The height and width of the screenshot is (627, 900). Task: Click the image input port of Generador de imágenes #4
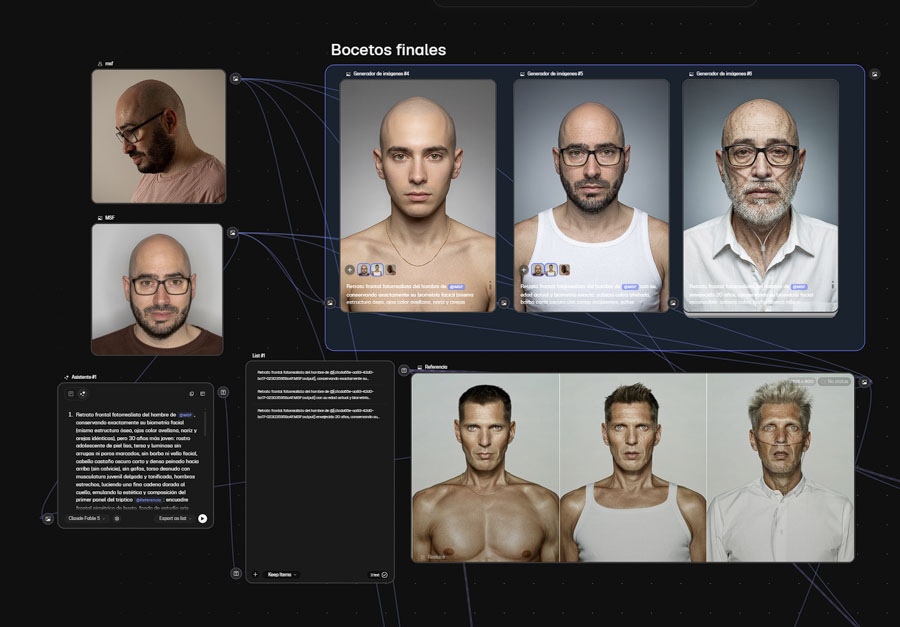coord(330,302)
